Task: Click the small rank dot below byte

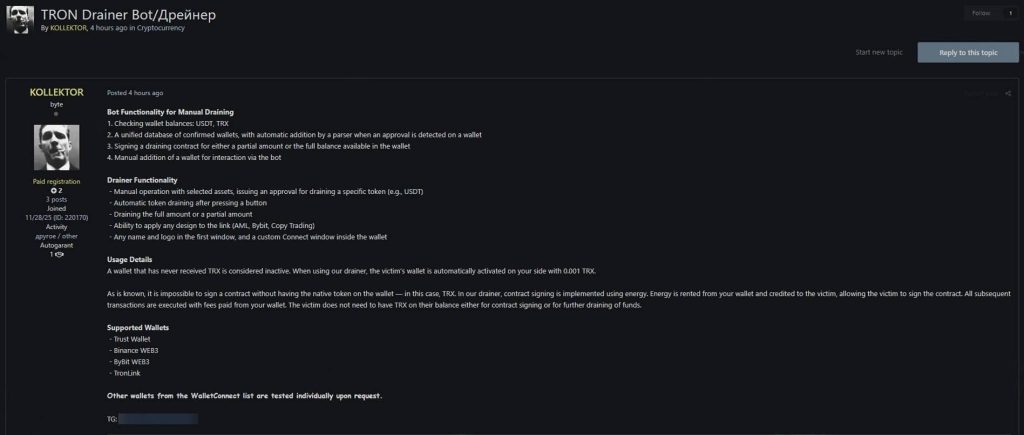Action: (x=56, y=114)
